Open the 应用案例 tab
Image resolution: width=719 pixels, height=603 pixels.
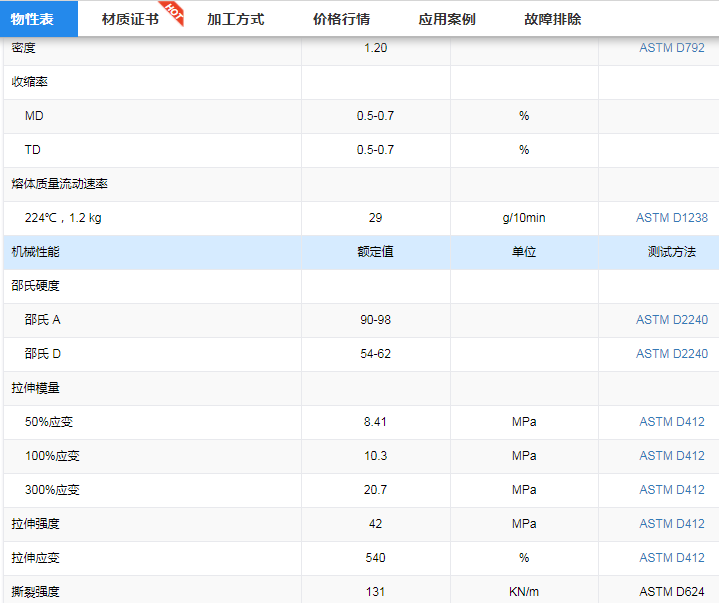(447, 19)
